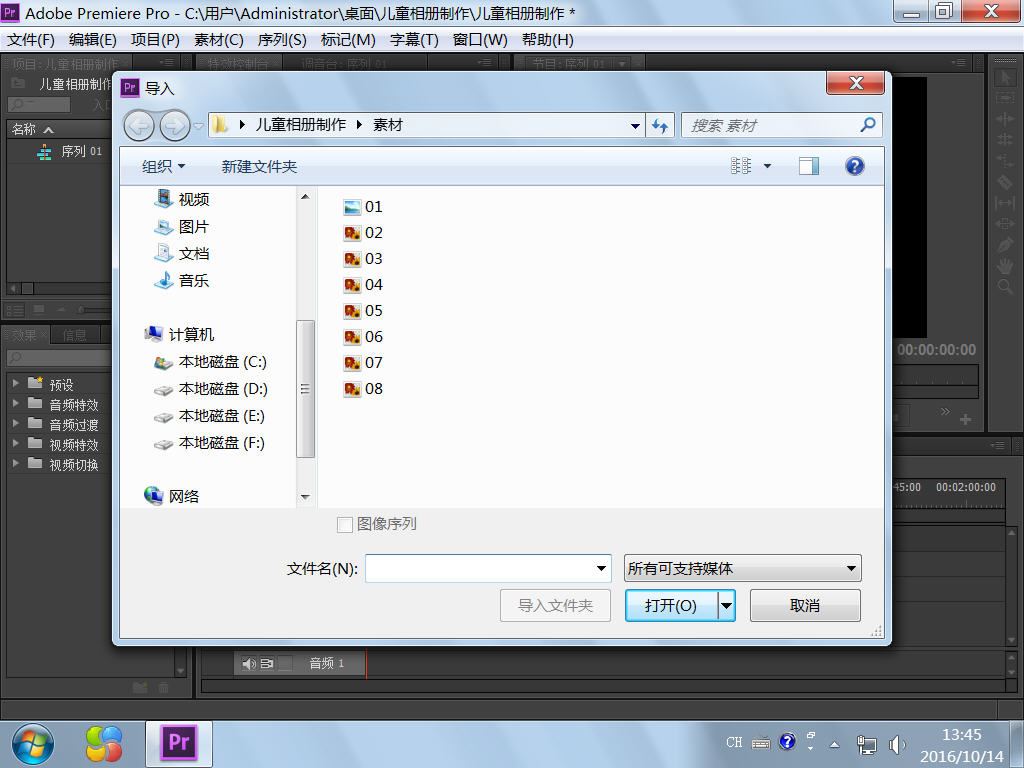The height and width of the screenshot is (768, 1024).
Task: Select file 05 in the import list
Action: [x=362, y=311]
